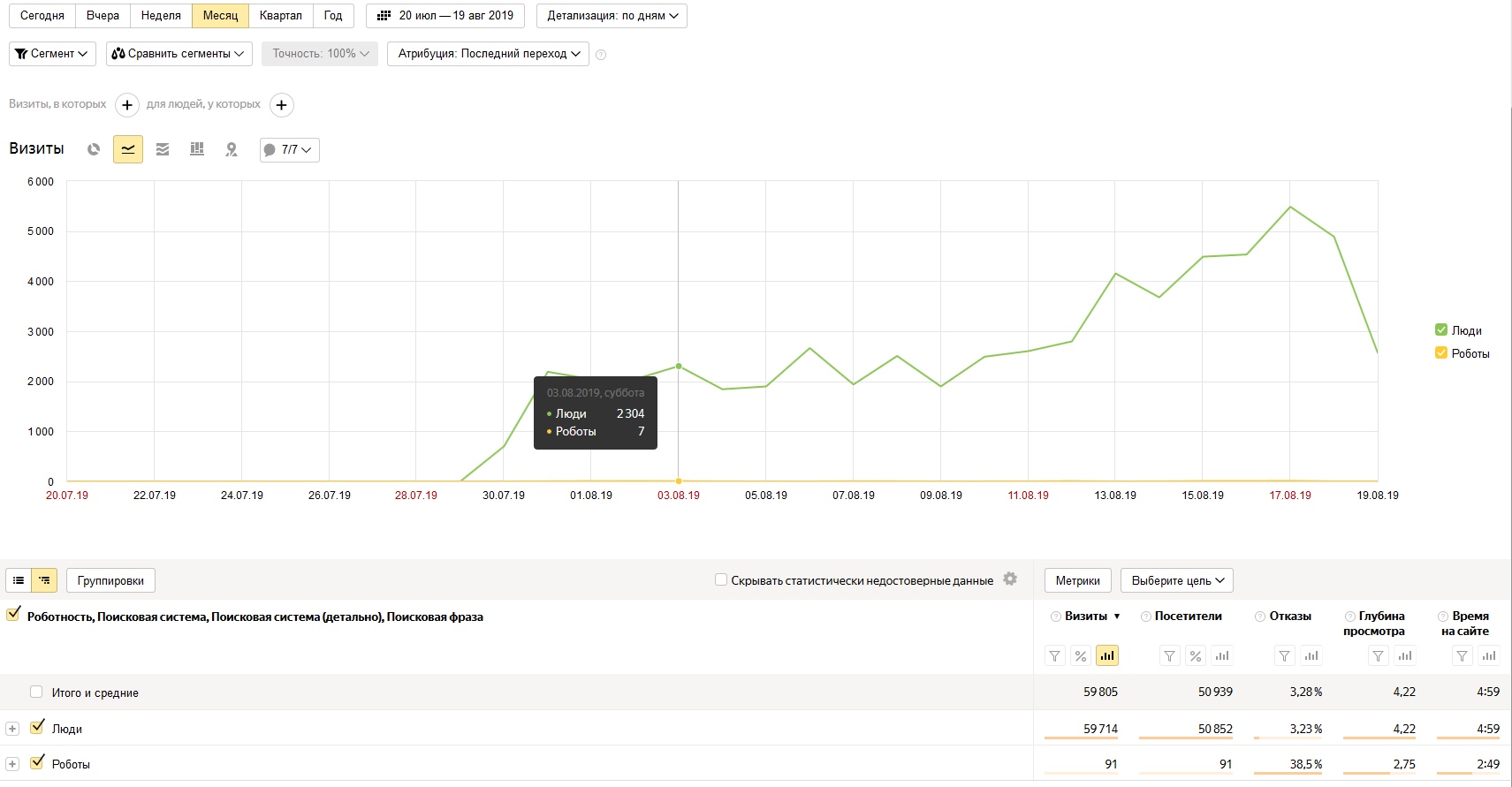Add a visit condition with plus button
1512x787 pixels.
point(127,105)
